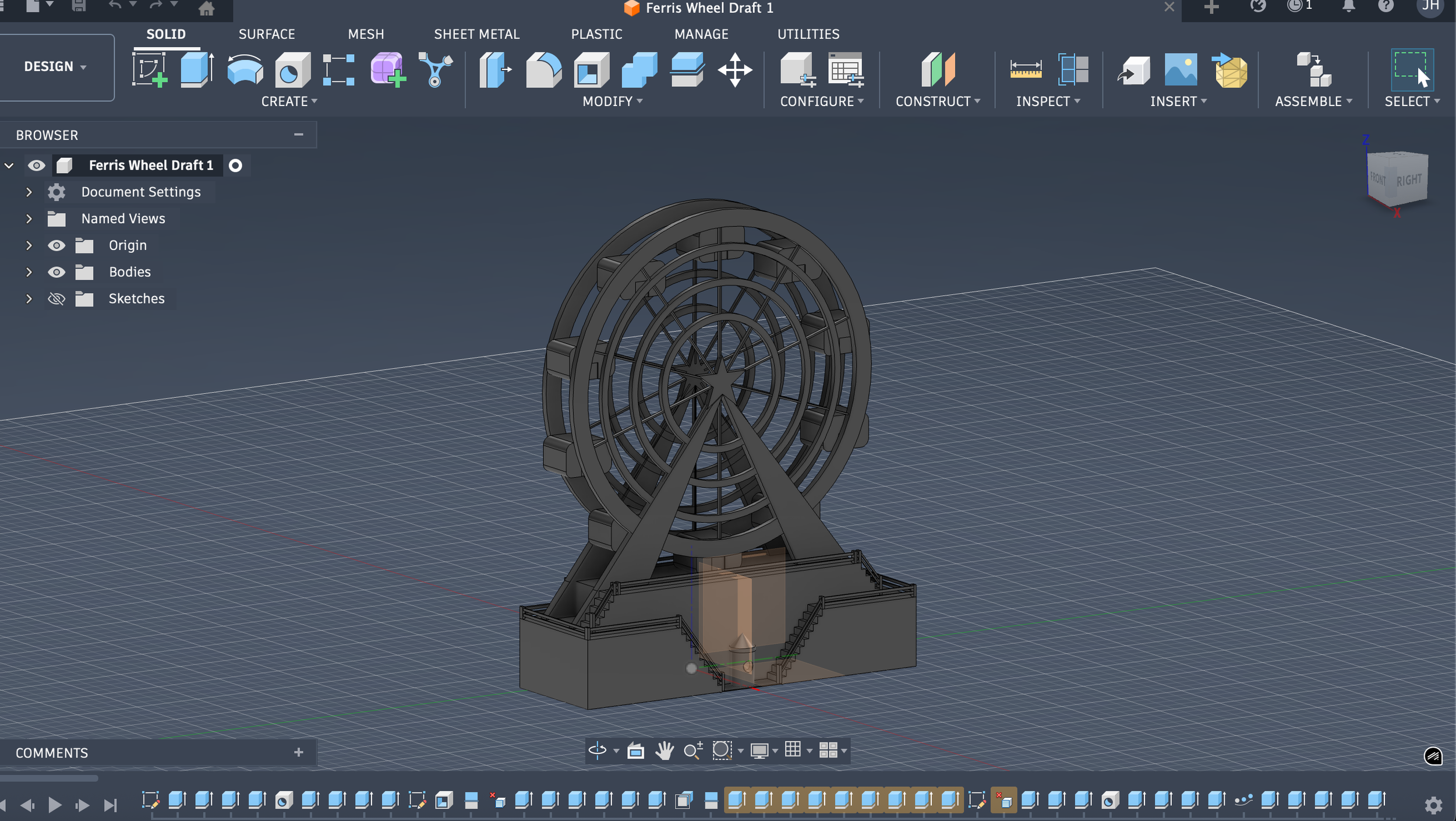The image size is (1456, 821).
Task: Select the Combine tool
Action: 639,70
